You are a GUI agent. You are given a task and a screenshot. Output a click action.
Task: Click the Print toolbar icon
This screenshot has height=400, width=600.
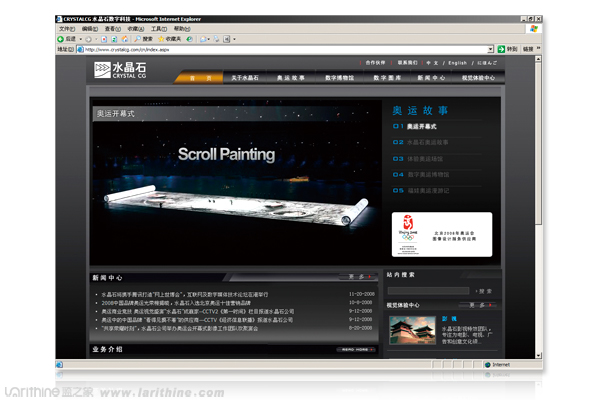tap(217, 39)
